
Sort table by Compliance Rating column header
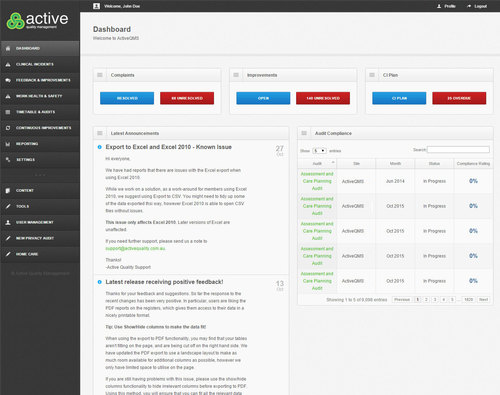point(473,163)
